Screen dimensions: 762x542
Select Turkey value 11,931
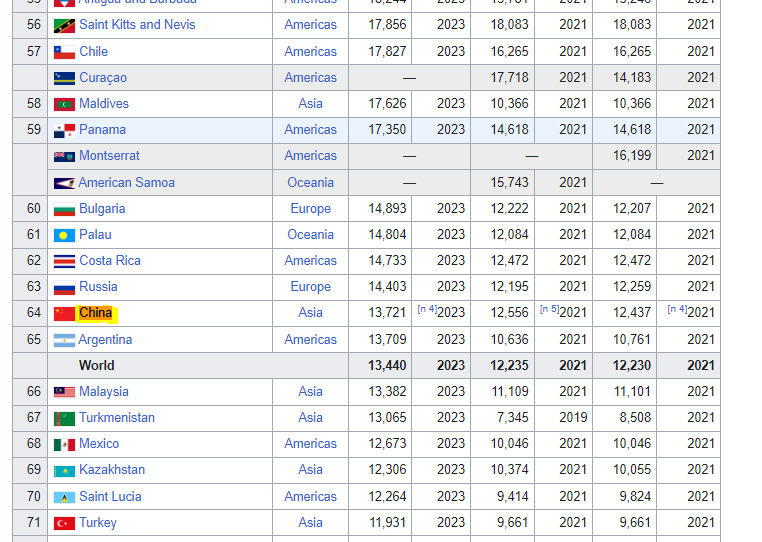387,523
